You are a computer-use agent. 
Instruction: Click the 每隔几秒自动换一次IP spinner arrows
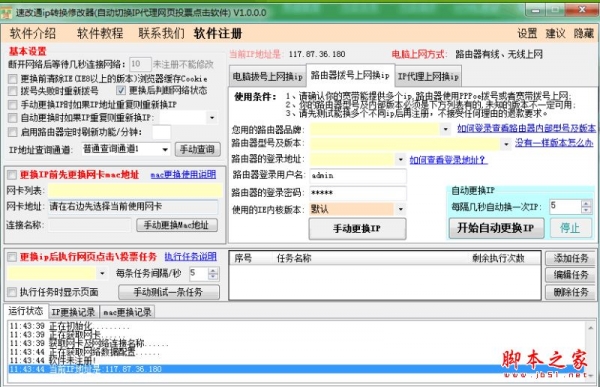coord(586,207)
